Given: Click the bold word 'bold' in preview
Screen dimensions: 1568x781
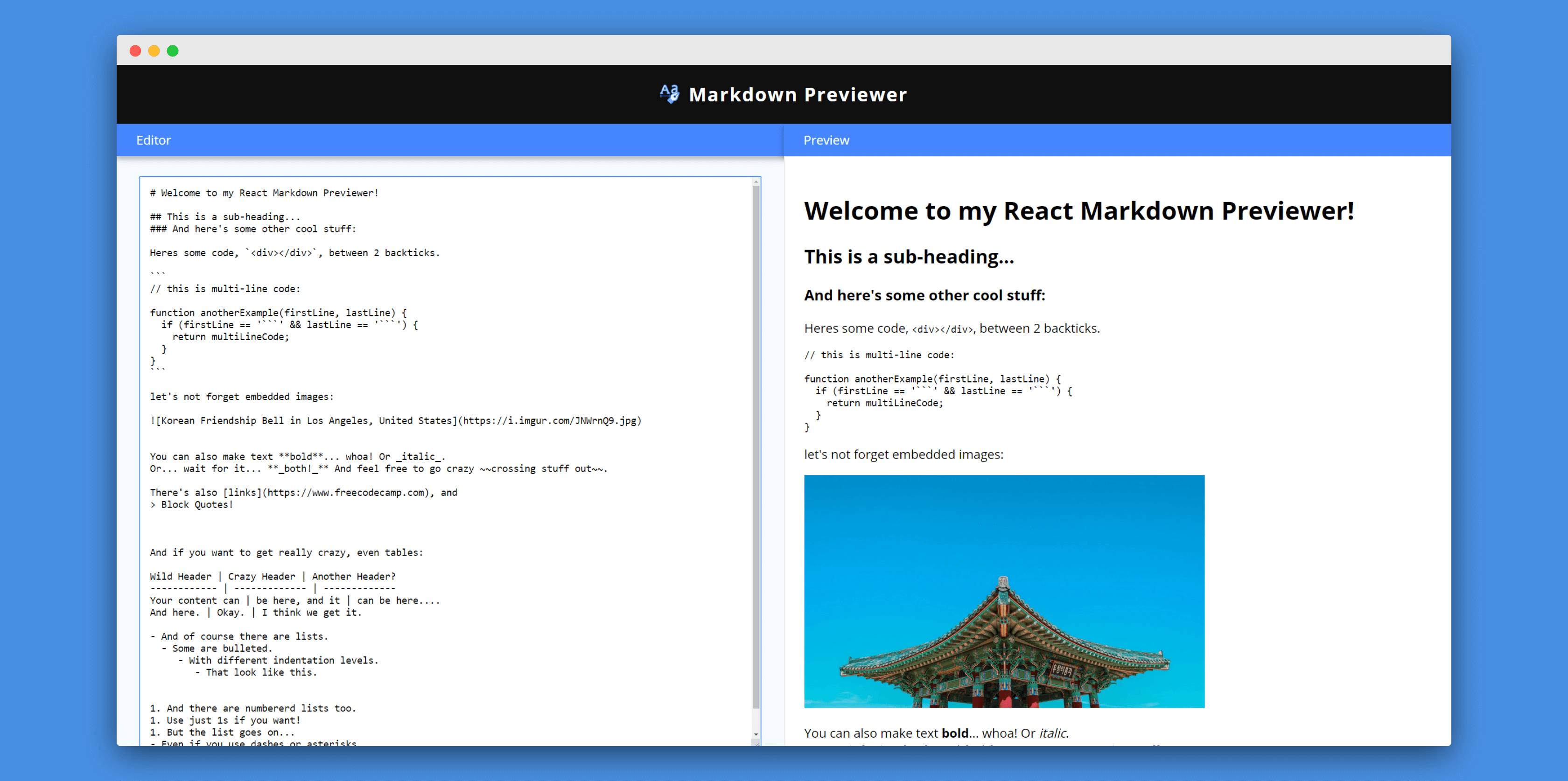Looking at the screenshot, I should (x=954, y=733).
